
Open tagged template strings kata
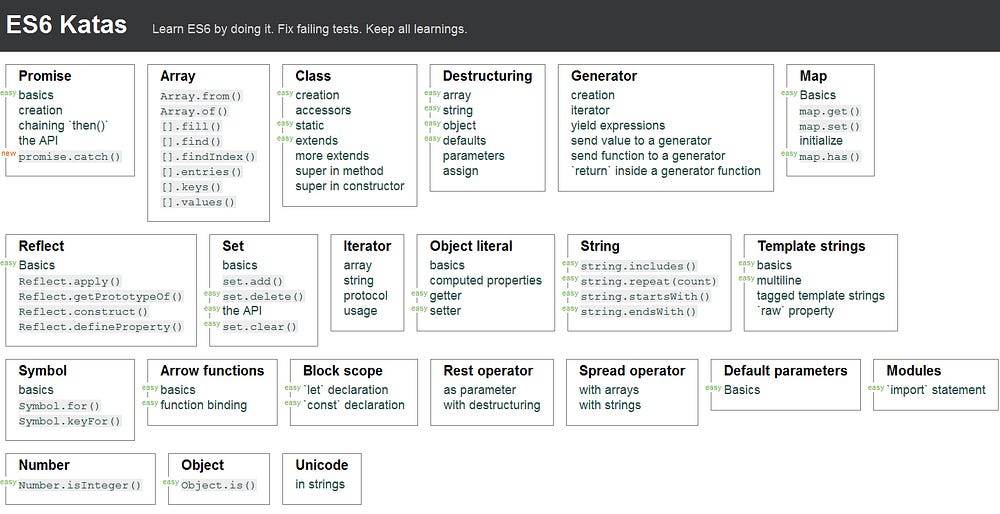[820, 296]
